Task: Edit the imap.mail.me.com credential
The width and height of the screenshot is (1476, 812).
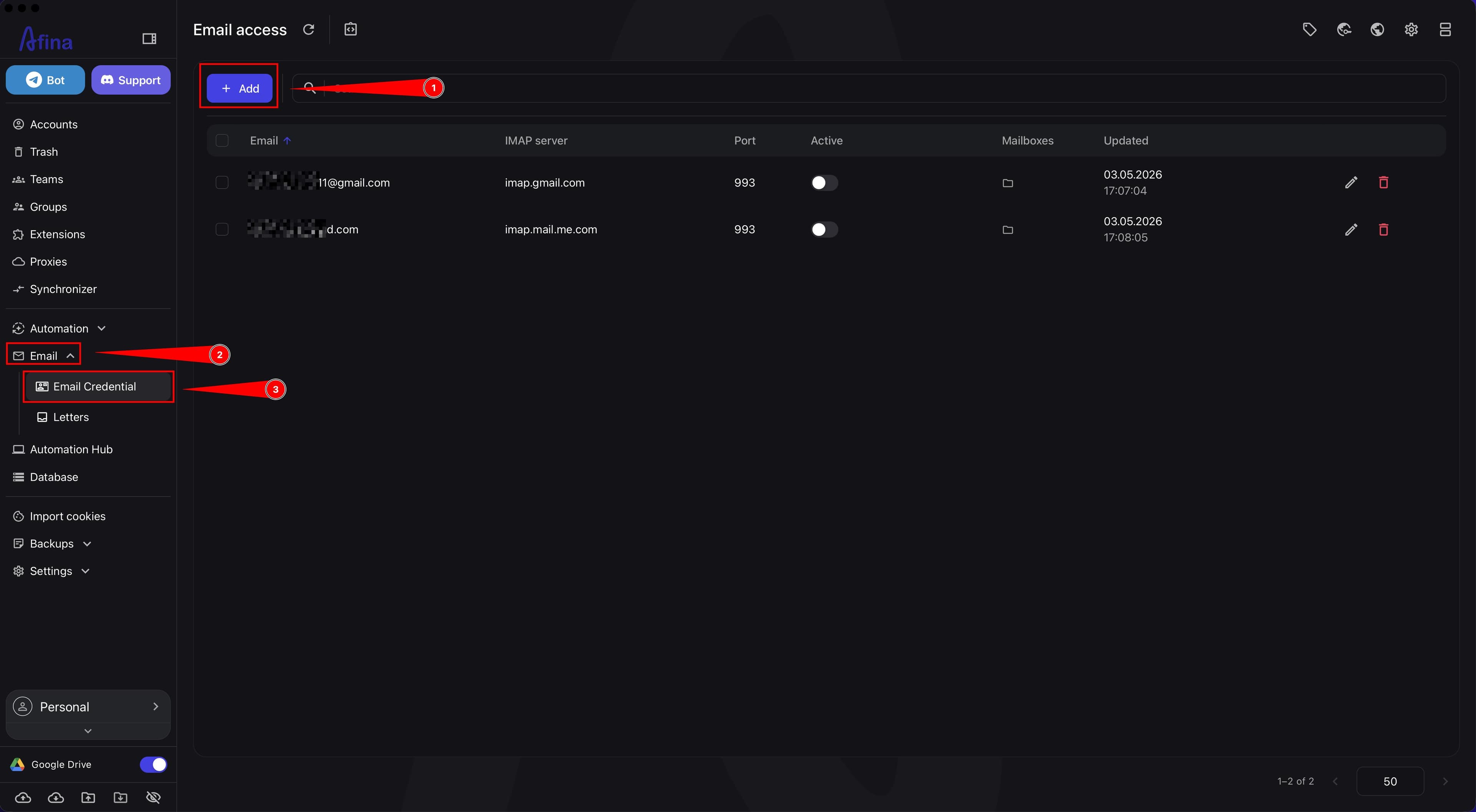Action: click(1351, 229)
